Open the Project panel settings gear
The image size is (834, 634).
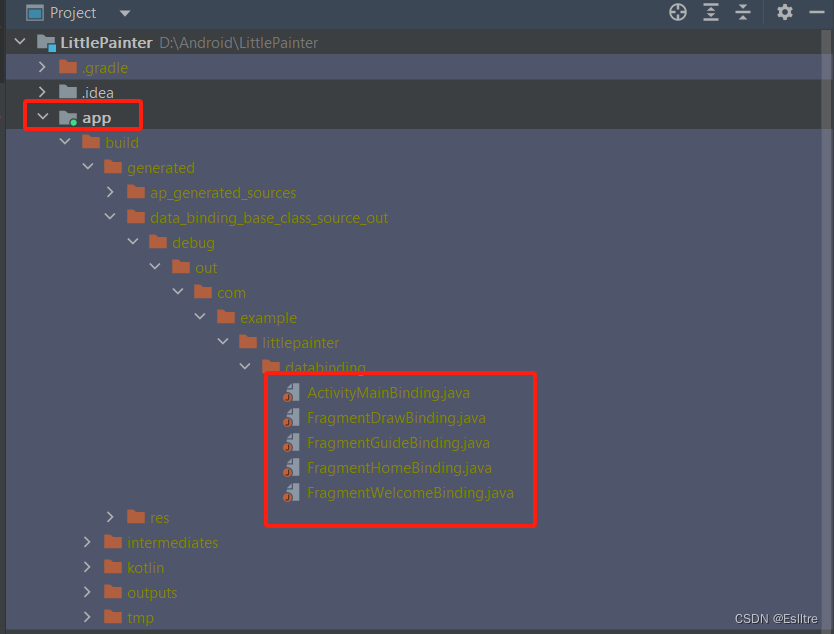pyautogui.click(x=785, y=13)
